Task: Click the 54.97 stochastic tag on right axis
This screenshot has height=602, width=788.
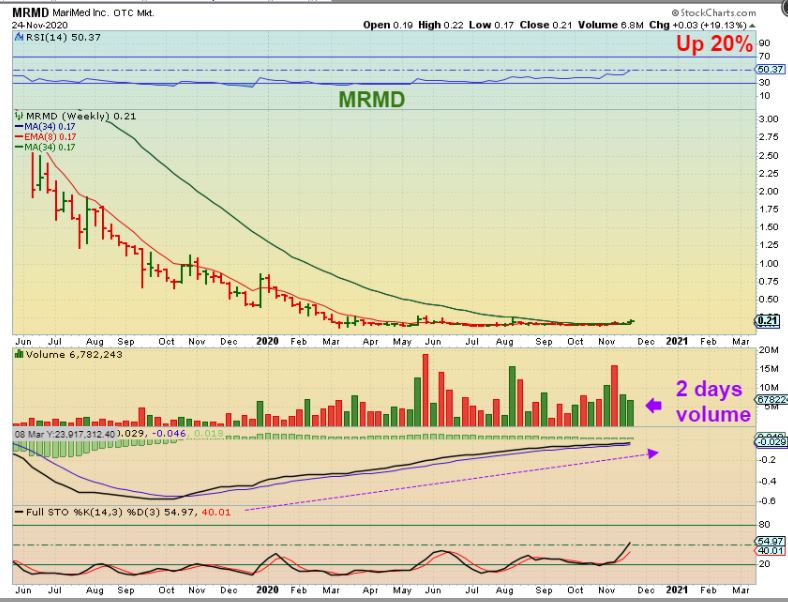Action: [x=770, y=541]
